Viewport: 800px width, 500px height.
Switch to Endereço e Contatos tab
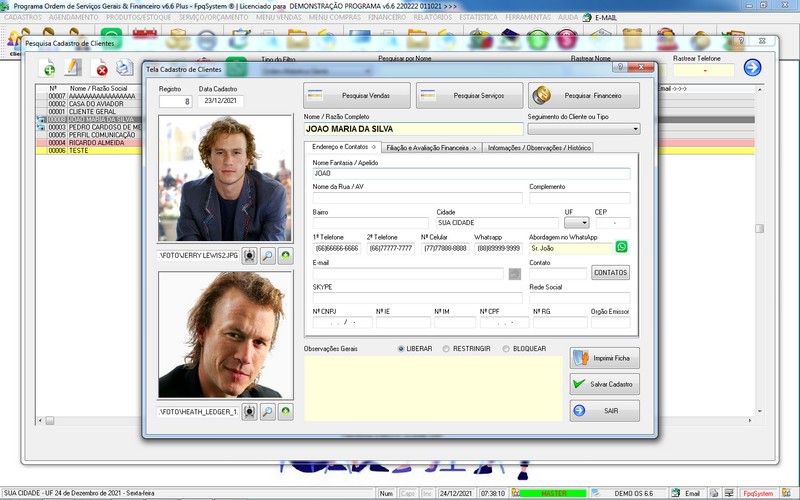coord(343,147)
